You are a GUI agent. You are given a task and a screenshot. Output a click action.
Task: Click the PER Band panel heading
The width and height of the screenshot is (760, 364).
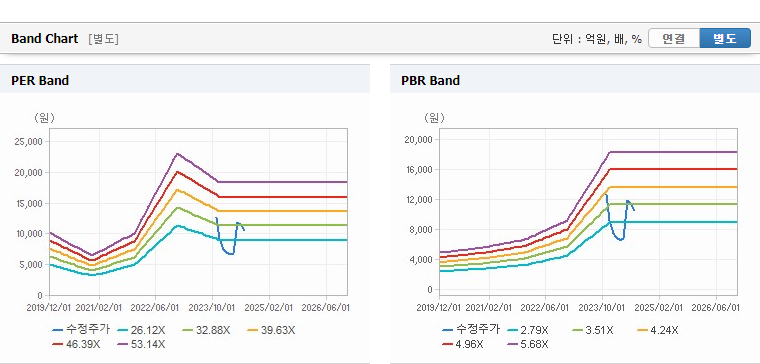[x=40, y=80]
